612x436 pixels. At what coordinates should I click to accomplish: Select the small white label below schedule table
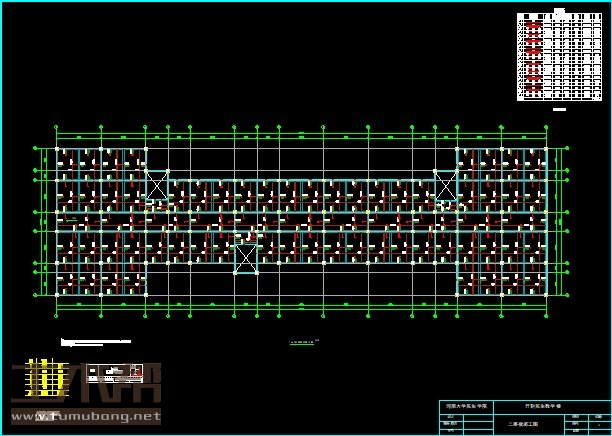point(559,108)
